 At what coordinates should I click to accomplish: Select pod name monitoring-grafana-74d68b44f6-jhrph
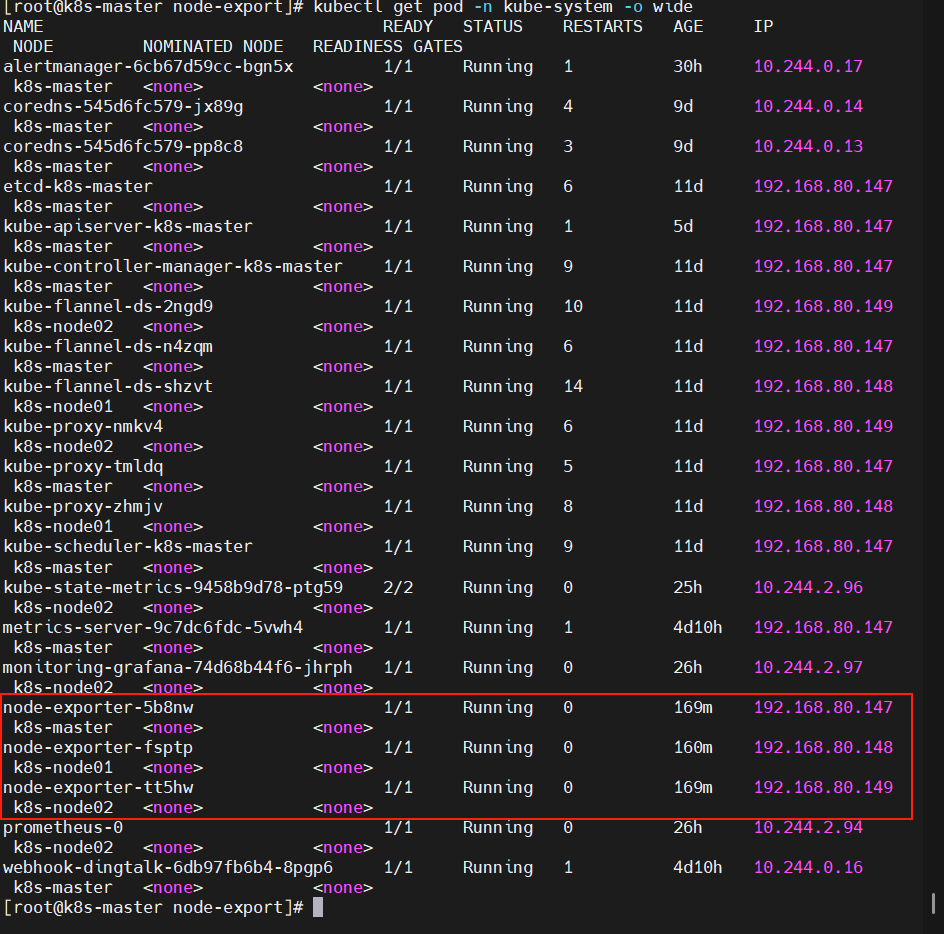click(178, 667)
